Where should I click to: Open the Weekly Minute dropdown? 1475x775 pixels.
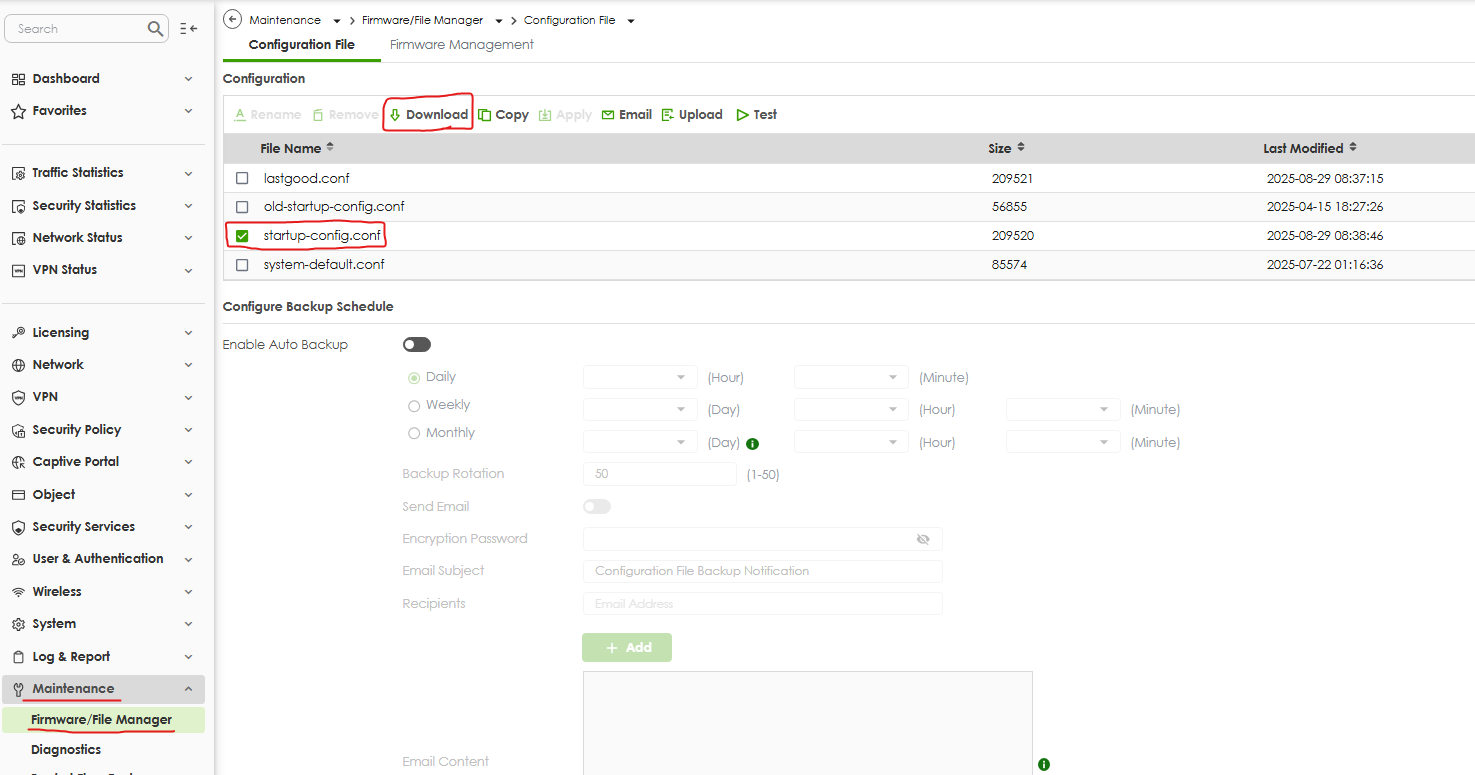(1063, 409)
